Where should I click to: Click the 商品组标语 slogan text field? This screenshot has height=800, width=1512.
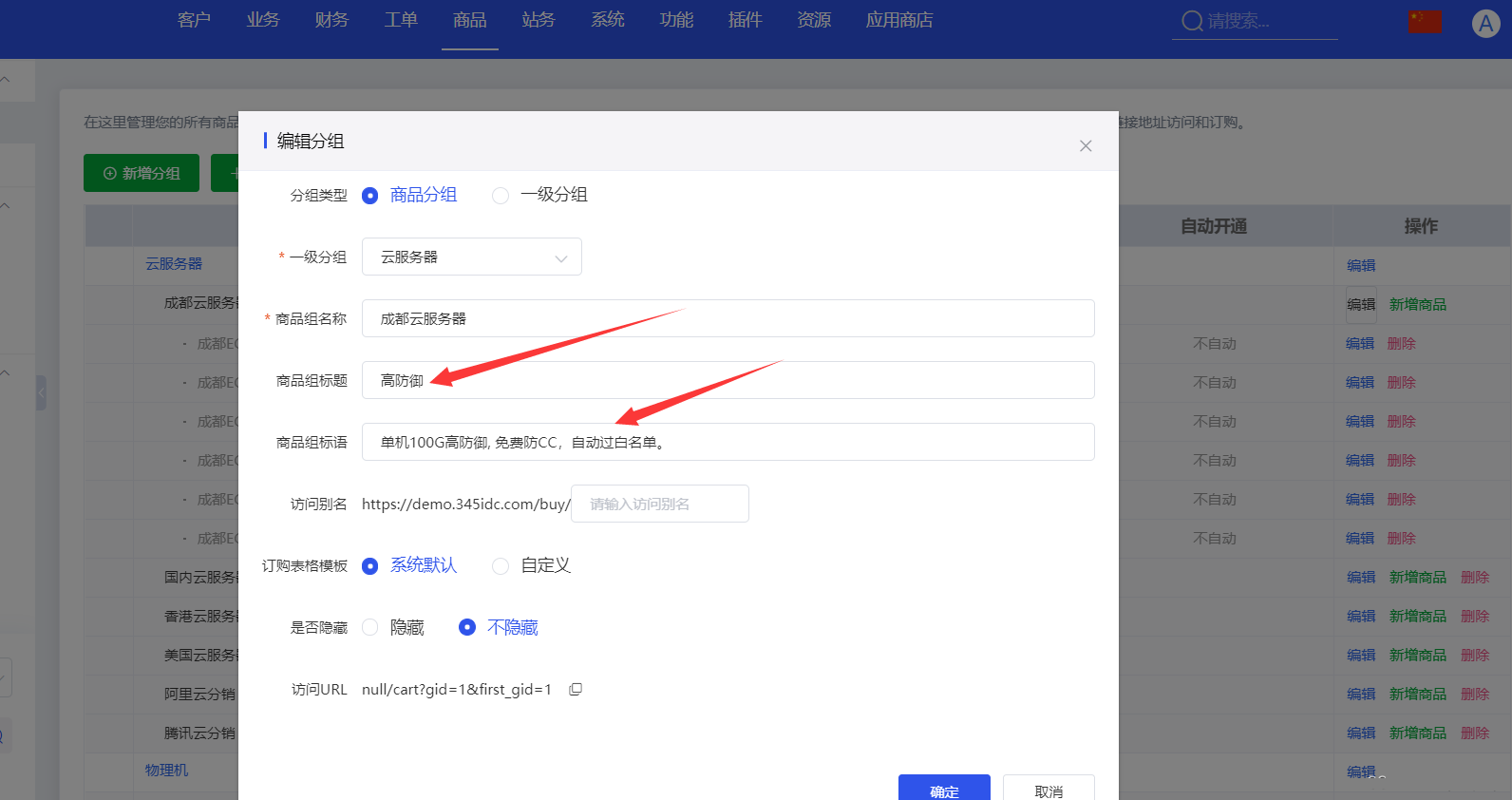(x=728, y=442)
